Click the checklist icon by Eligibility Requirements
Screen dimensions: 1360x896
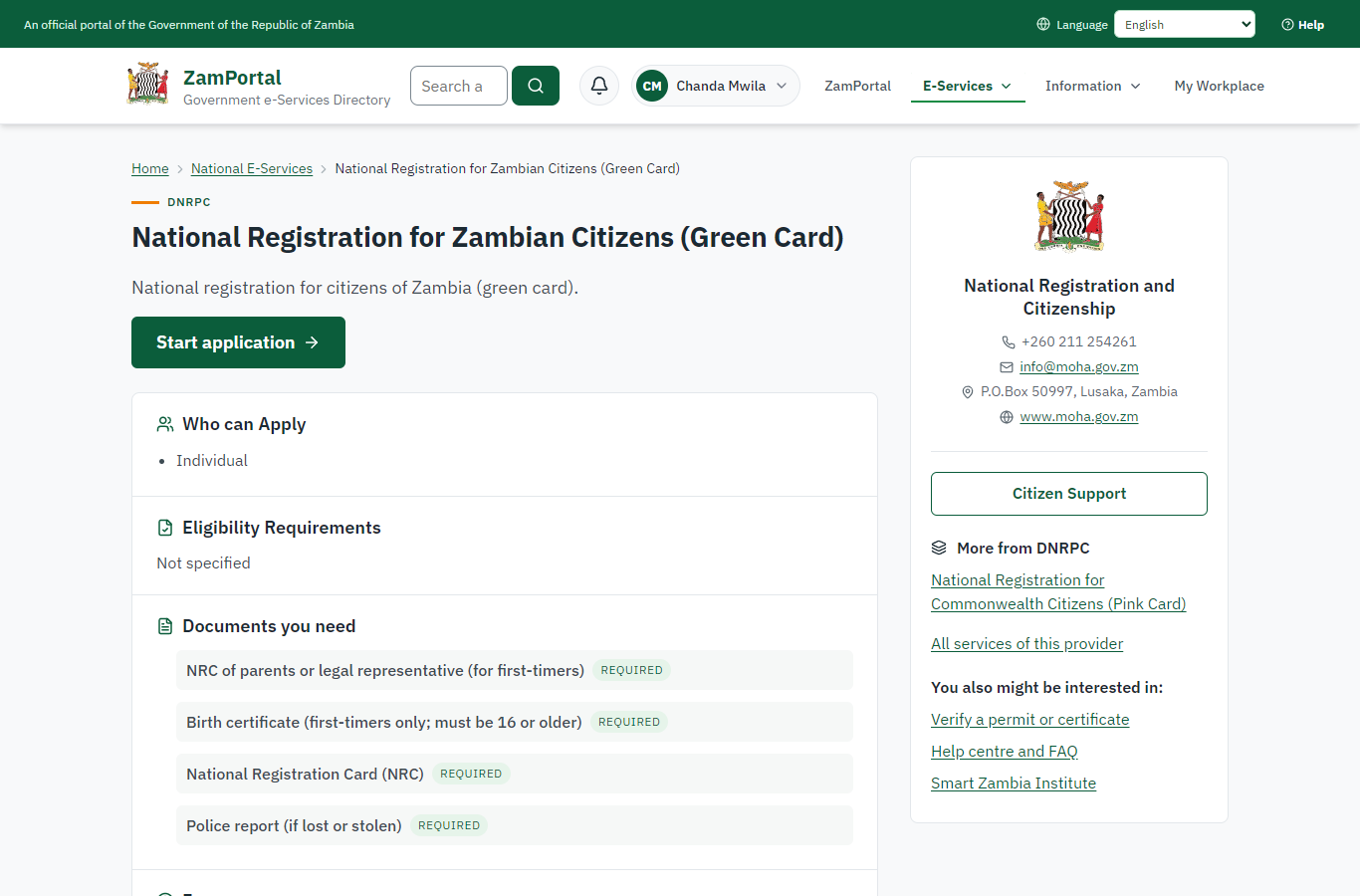165,528
